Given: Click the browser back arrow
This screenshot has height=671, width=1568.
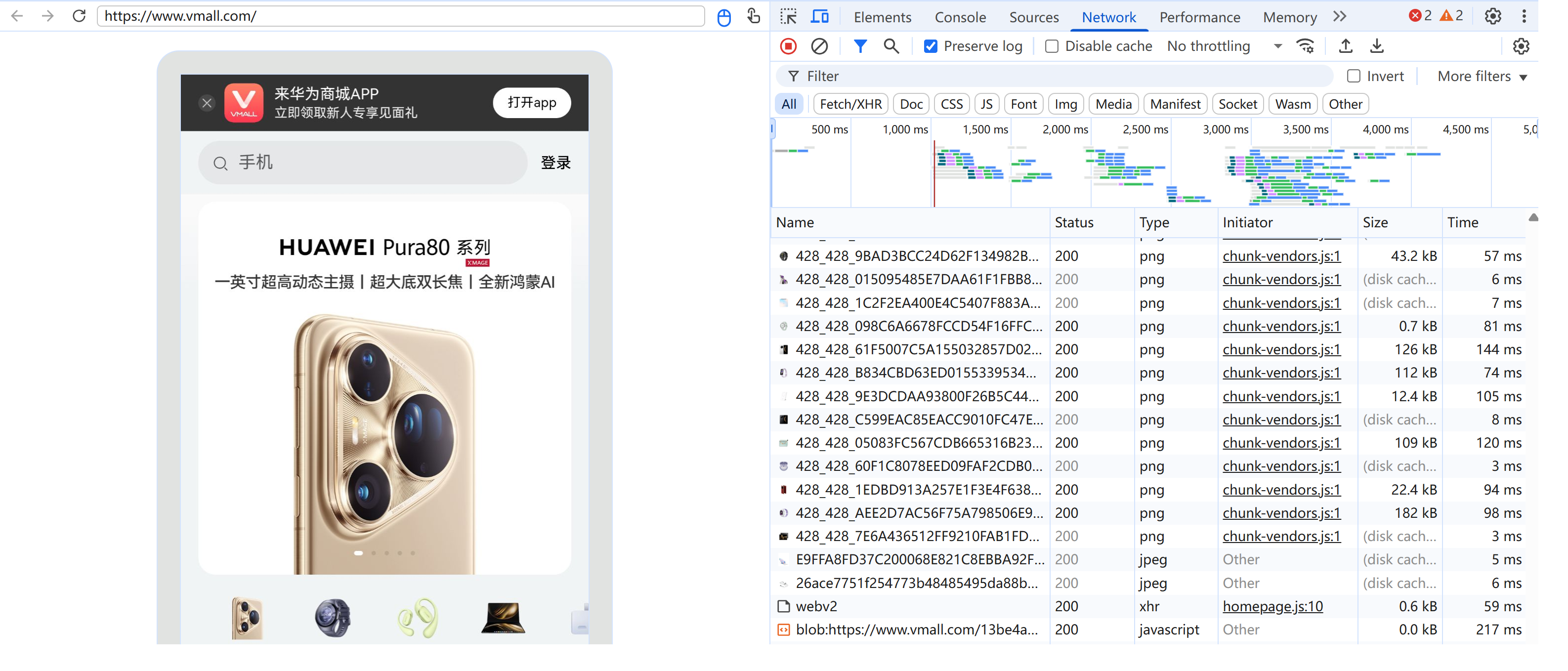Looking at the screenshot, I should pos(17,16).
